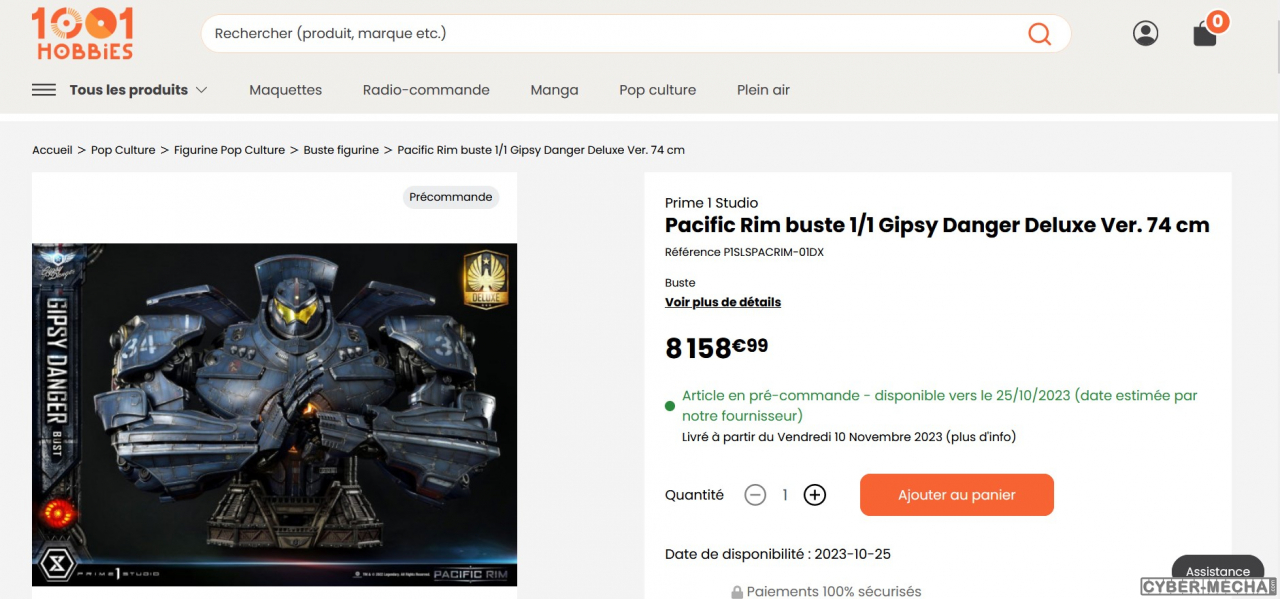
Task: Open the Buste figurine breadcrumb
Action: click(x=341, y=150)
